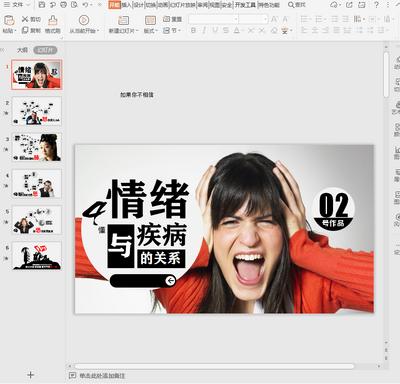Click the justify text alignment icon

[x=337, y=31]
